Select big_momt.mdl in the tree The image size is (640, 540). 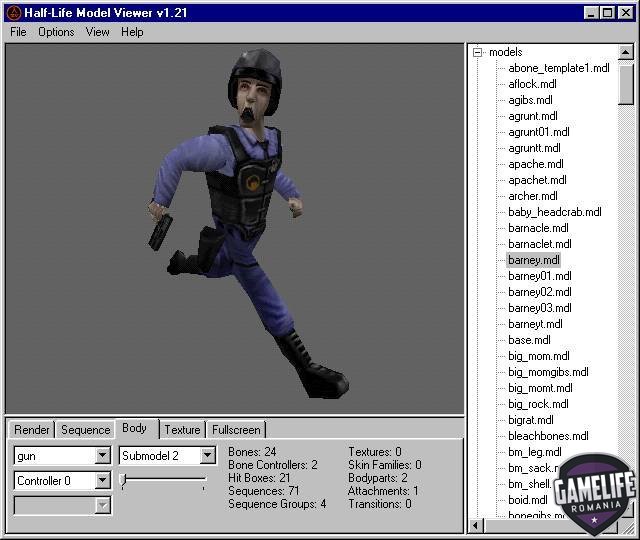tap(540, 388)
